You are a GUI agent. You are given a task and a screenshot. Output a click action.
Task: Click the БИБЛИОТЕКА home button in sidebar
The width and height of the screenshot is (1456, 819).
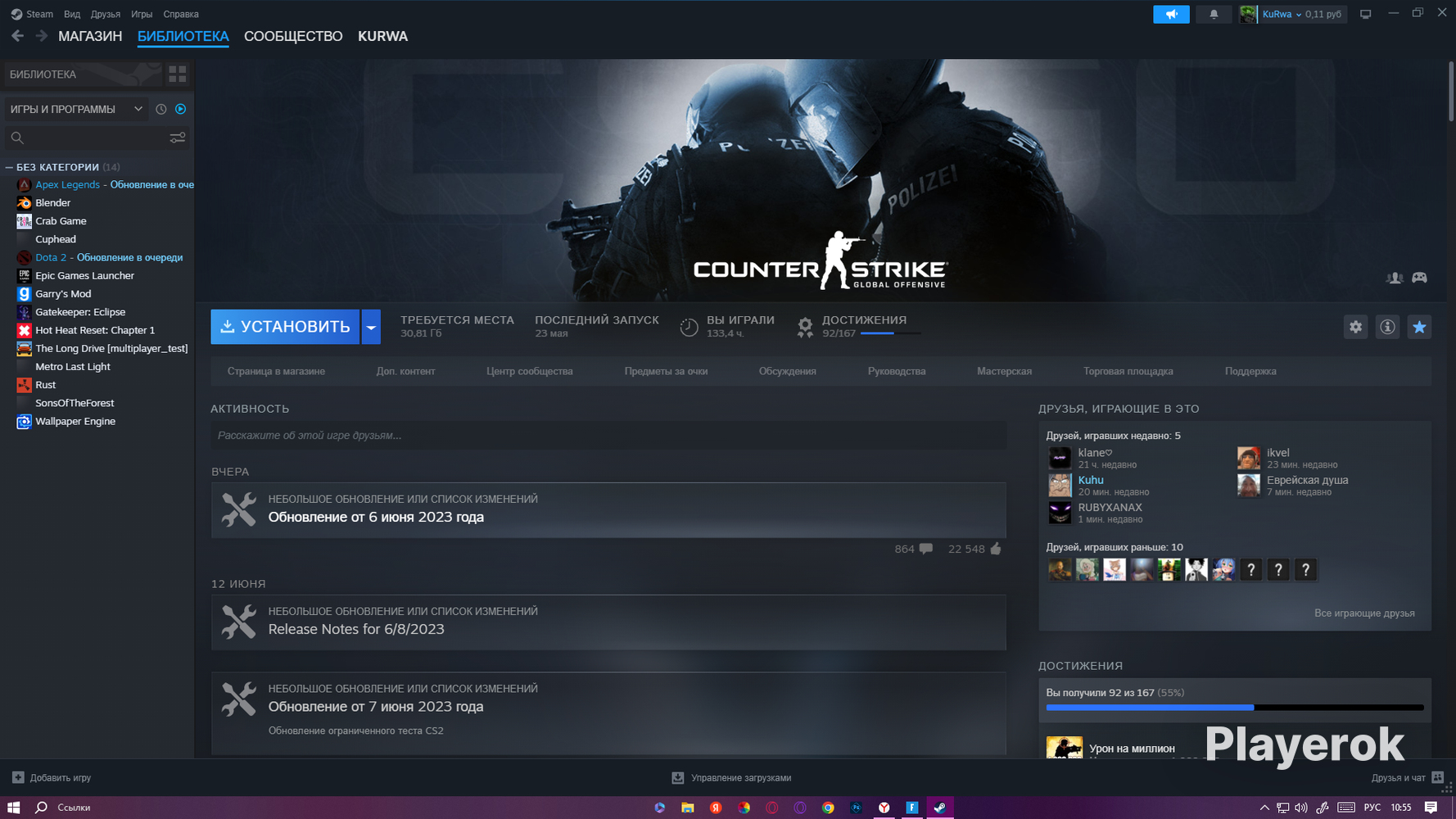(x=83, y=75)
